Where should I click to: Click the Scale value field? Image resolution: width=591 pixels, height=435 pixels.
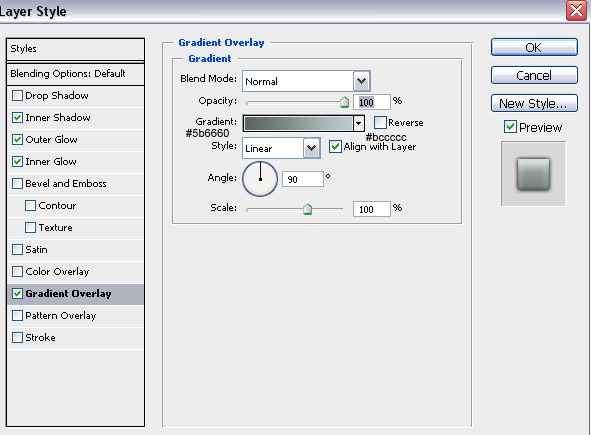(x=372, y=209)
